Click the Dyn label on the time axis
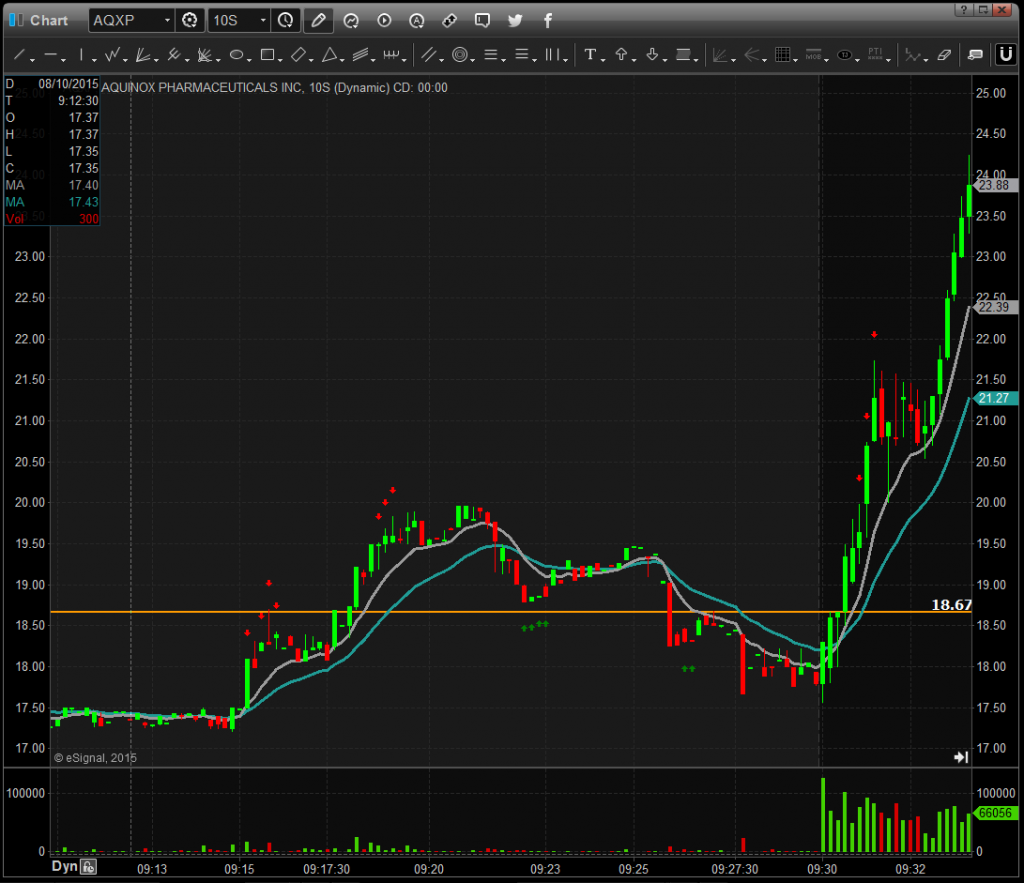Image resolution: width=1024 pixels, height=883 pixels. point(64,866)
